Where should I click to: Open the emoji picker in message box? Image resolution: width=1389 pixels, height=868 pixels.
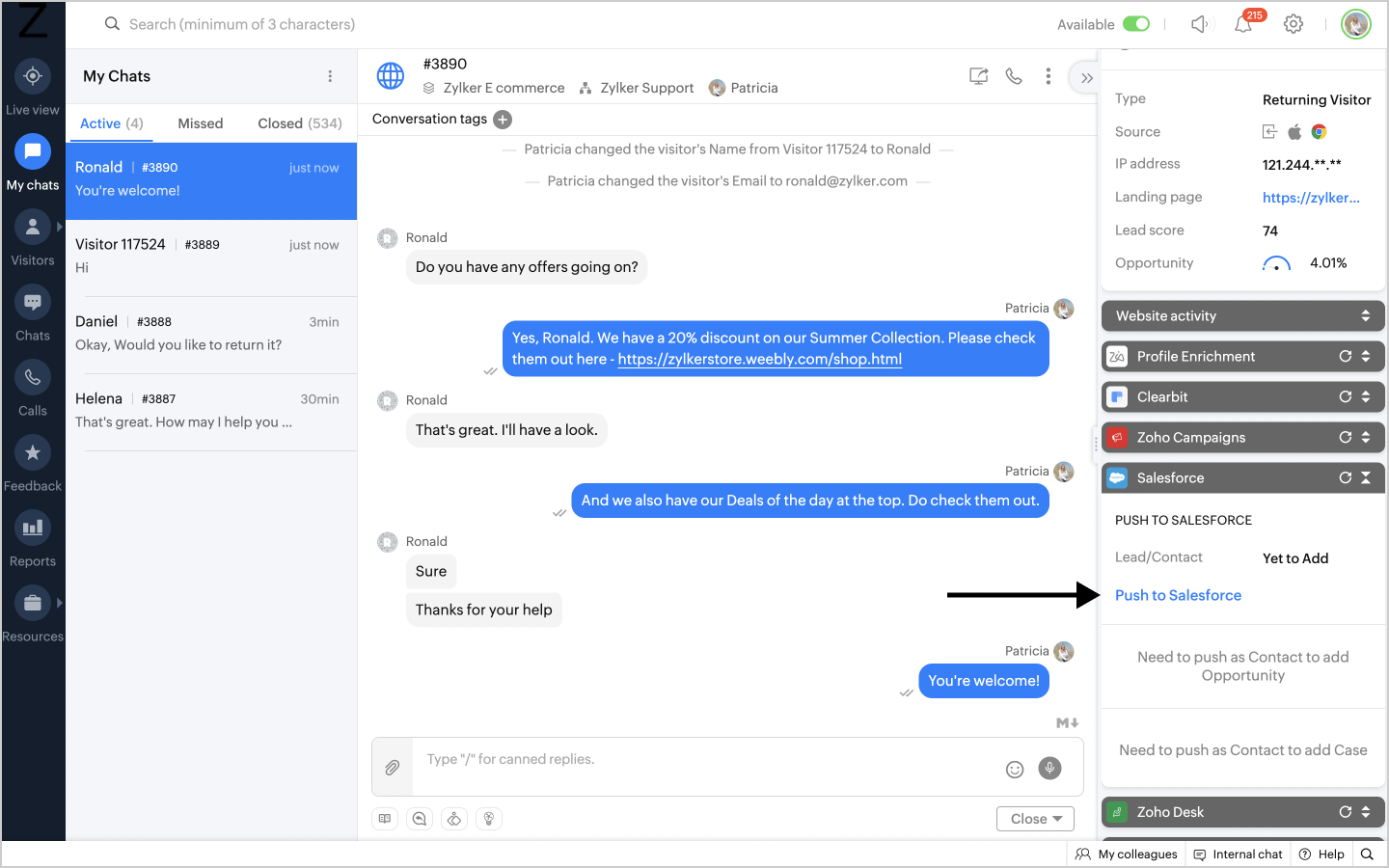coord(1015,769)
